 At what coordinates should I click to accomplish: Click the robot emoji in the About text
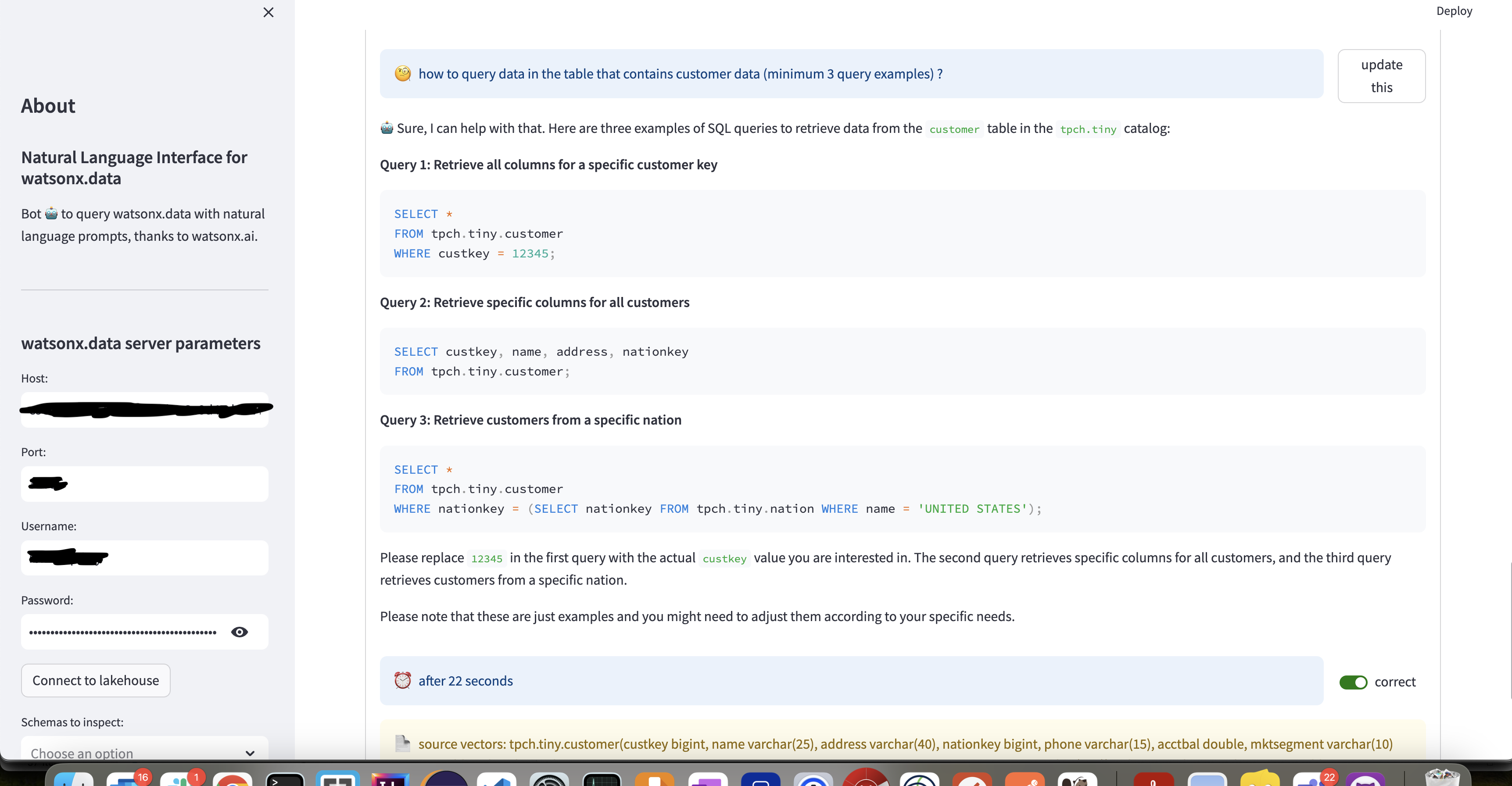point(52,213)
